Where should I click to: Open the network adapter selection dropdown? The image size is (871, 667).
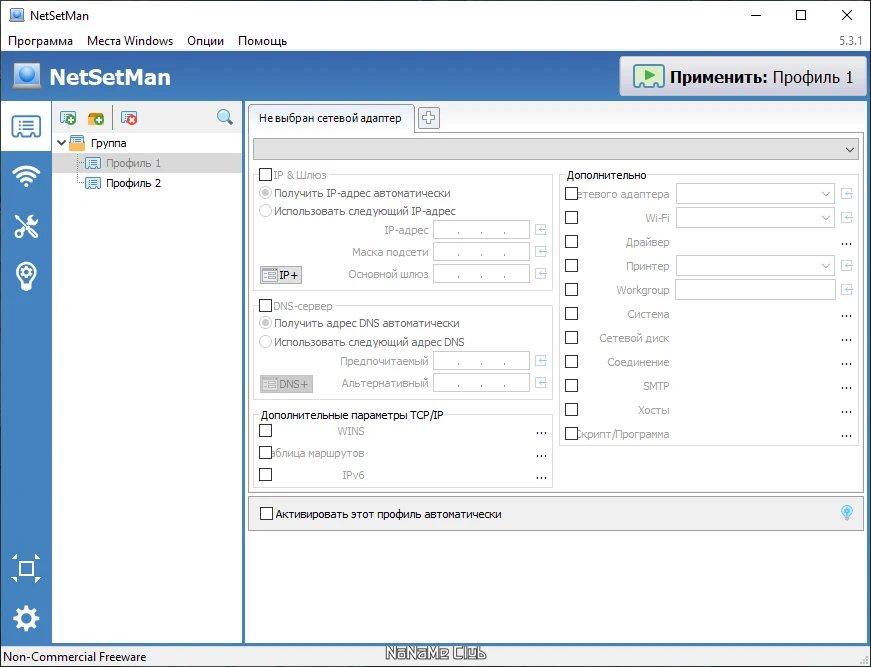point(555,149)
